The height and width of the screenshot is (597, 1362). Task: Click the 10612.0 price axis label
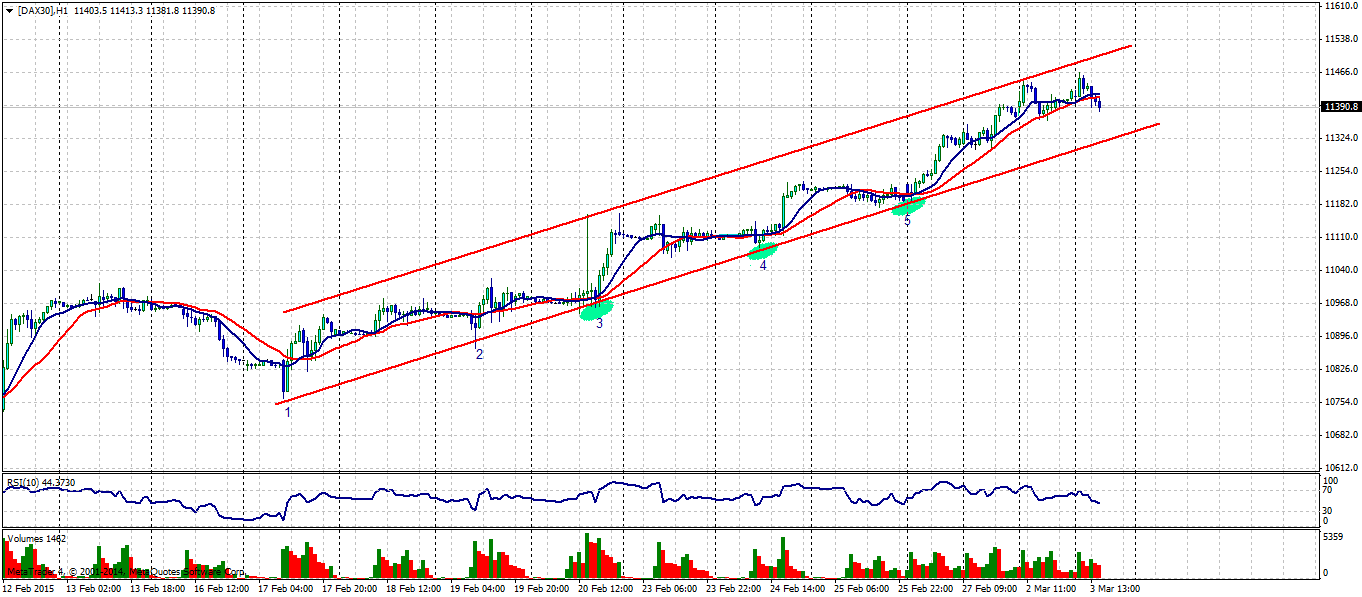coord(1341,468)
